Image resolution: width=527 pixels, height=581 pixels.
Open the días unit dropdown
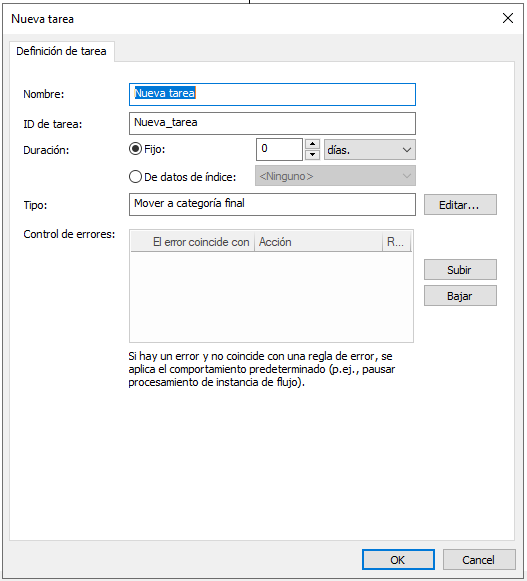[370, 150]
